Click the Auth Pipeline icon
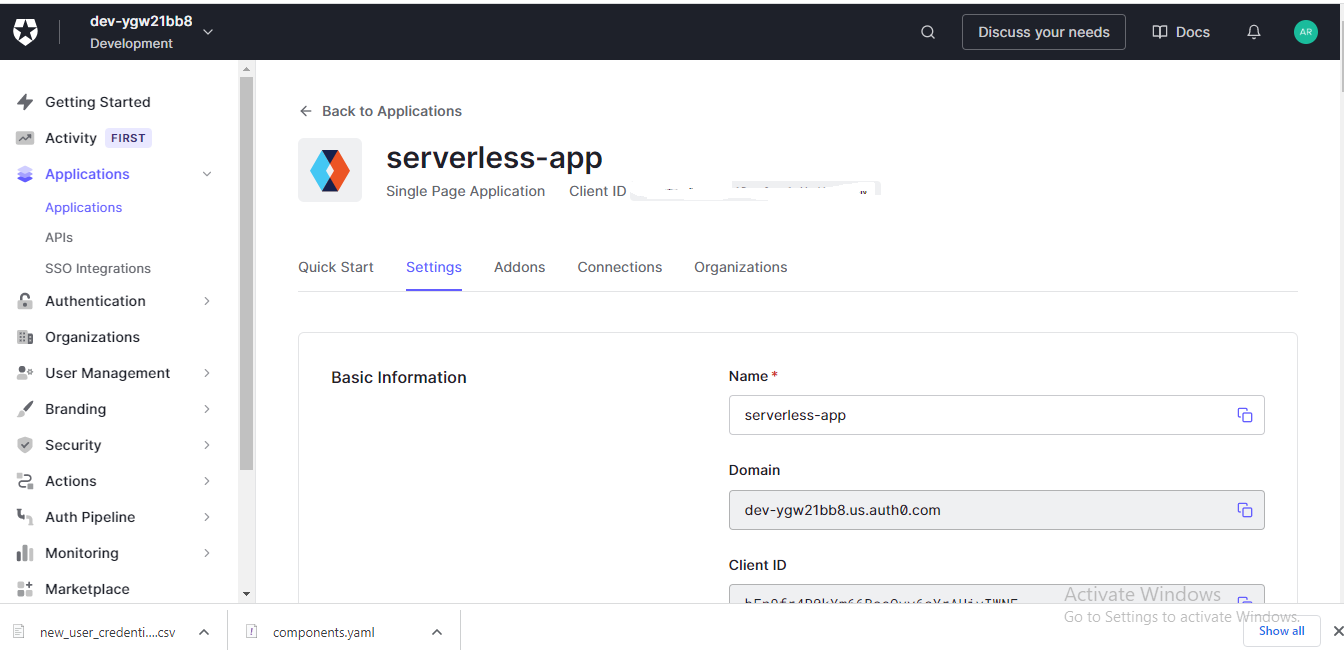The image size is (1344, 650). click(x=25, y=517)
